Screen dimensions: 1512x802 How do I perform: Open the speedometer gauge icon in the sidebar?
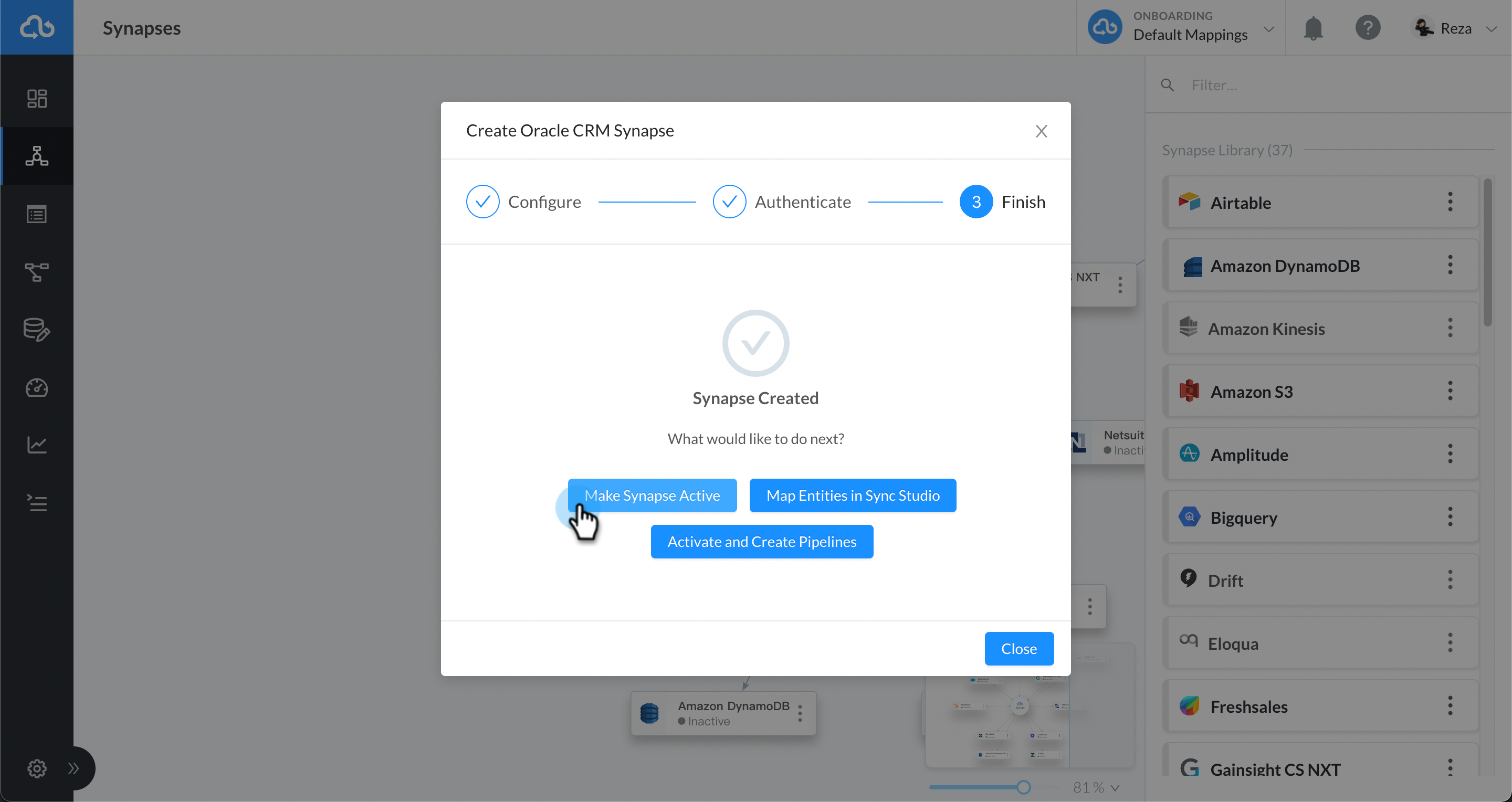click(x=37, y=387)
